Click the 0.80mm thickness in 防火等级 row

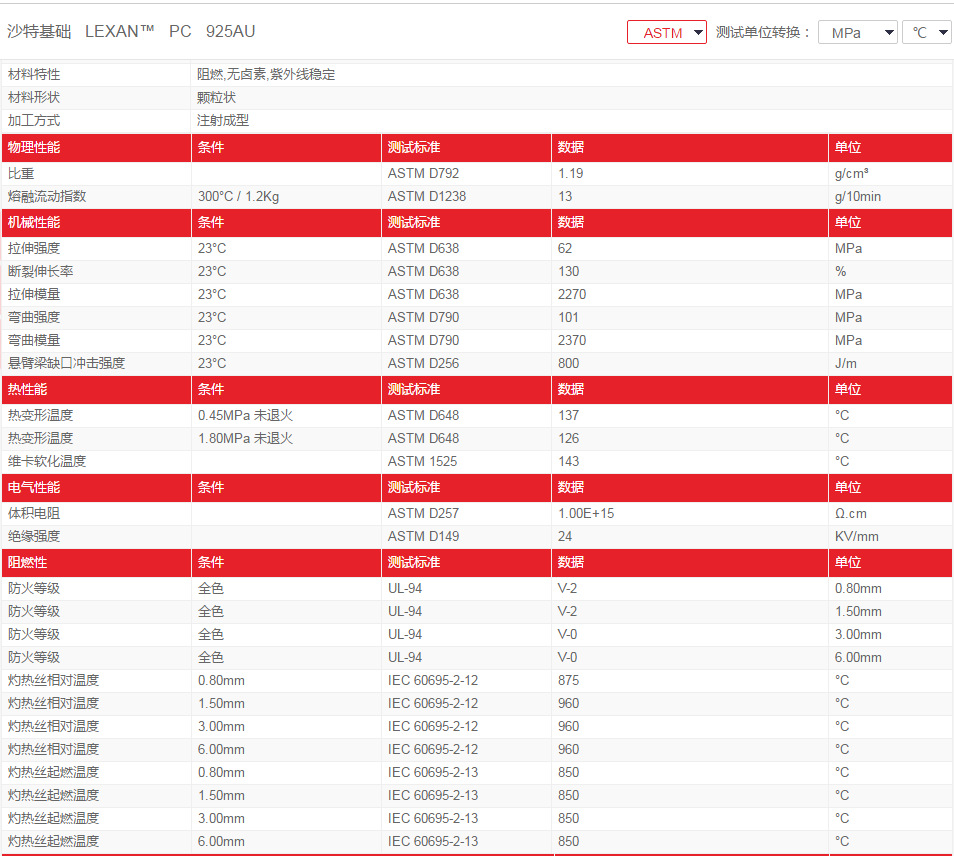point(858,588)
